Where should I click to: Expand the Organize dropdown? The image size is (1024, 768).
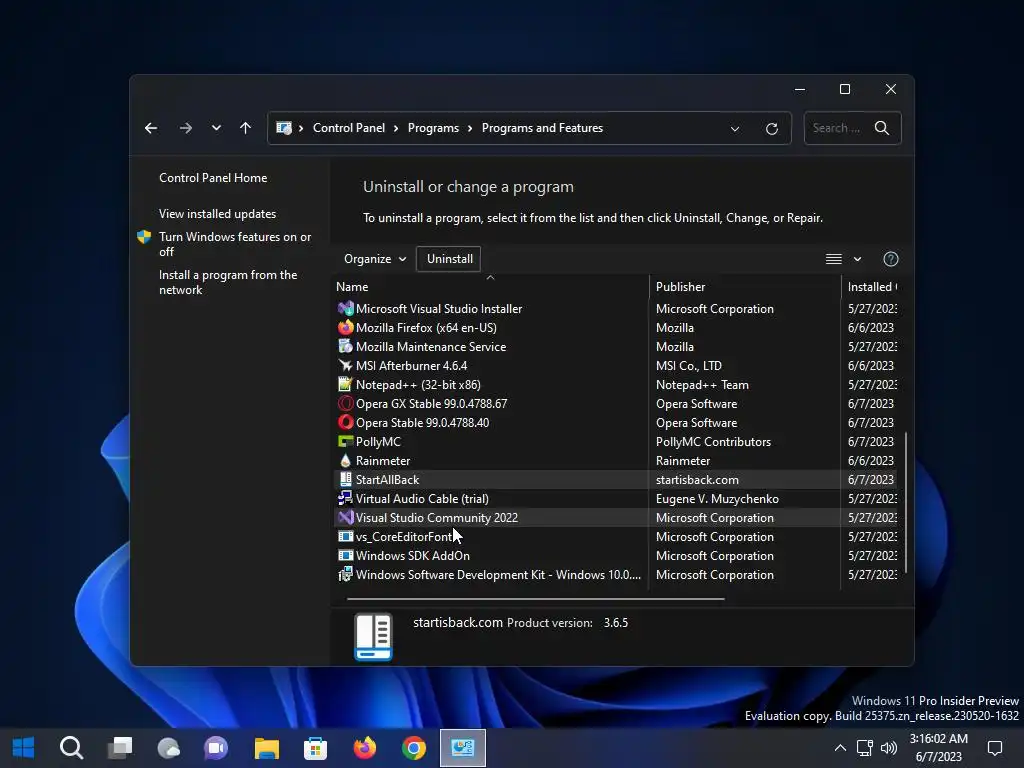375,259
